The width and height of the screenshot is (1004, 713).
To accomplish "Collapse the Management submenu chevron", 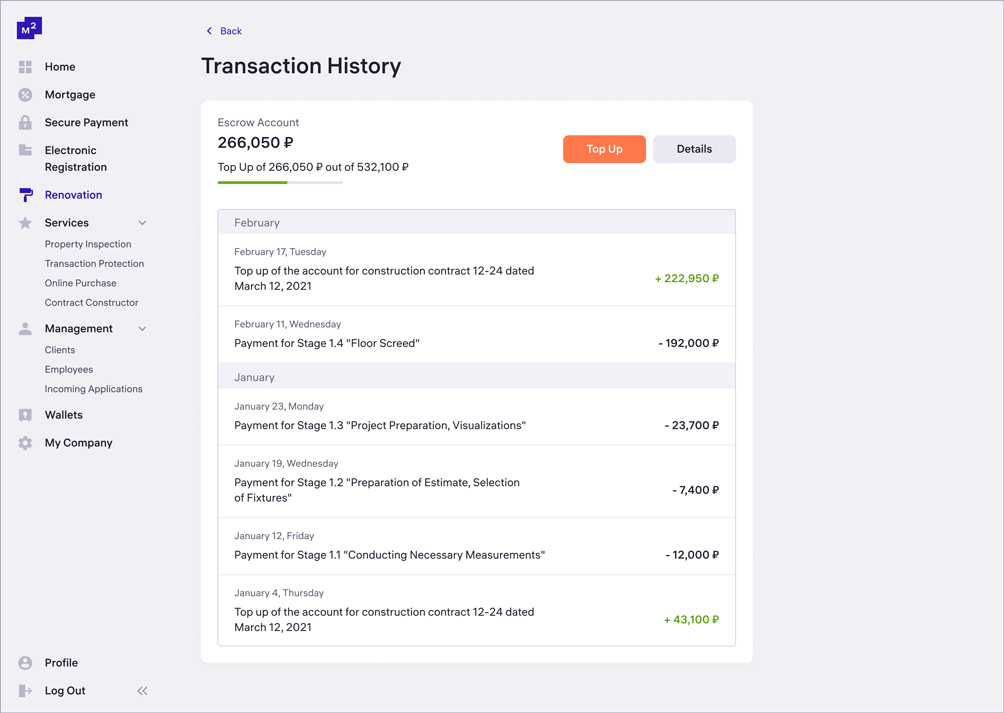I will click(142, 329).
